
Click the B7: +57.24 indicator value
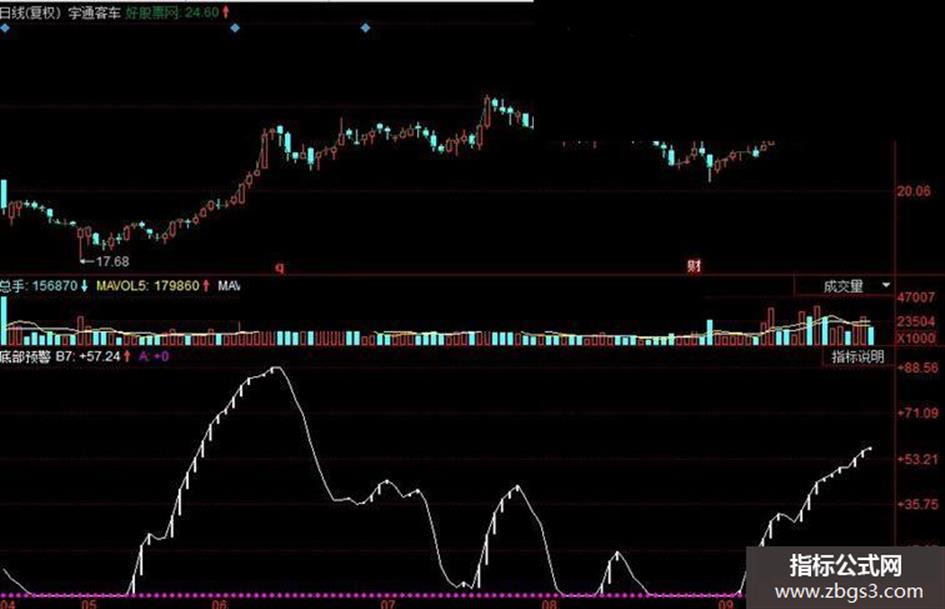pos(88,356)
